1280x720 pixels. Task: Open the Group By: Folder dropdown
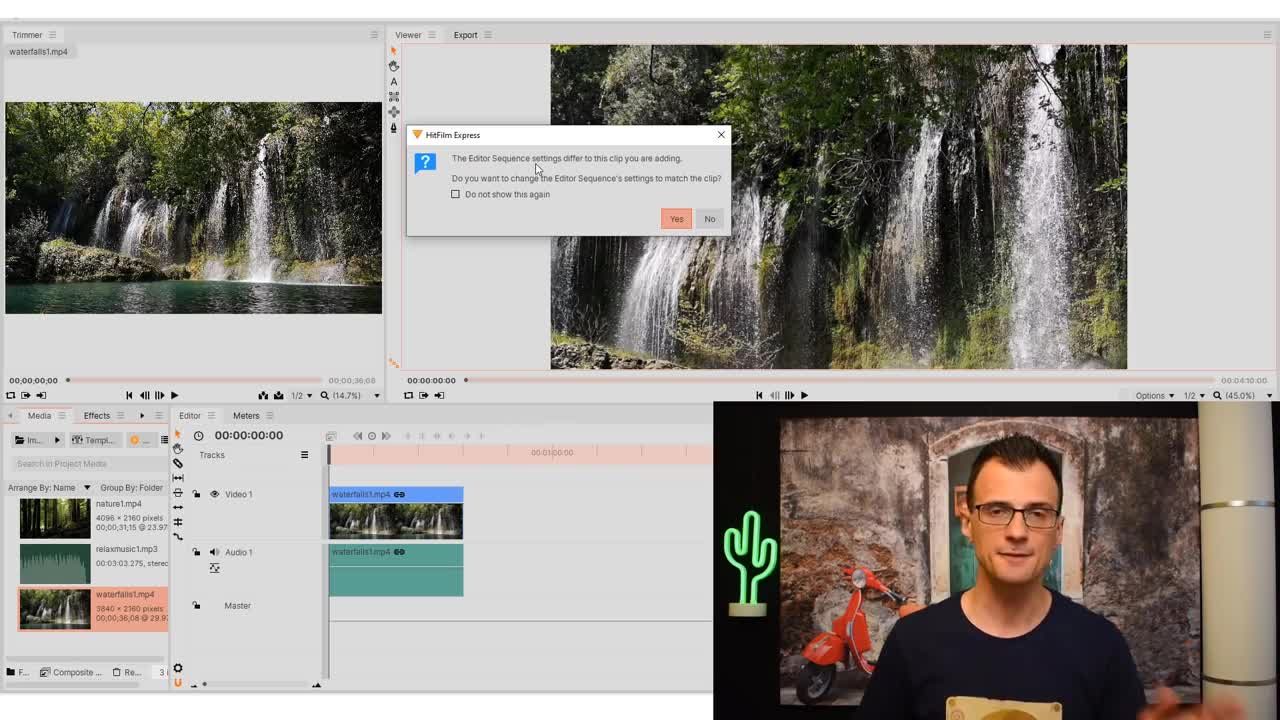(133, 488)
